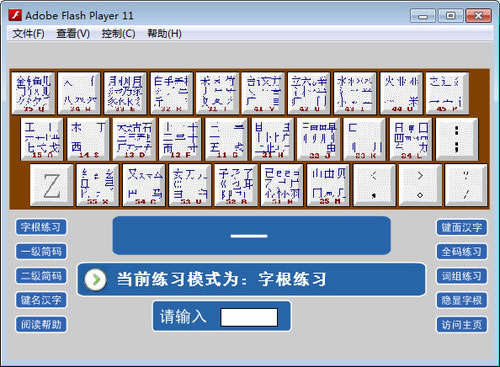Click the large Z key
This screenshot has width=500, height=367.
[51, 185]
